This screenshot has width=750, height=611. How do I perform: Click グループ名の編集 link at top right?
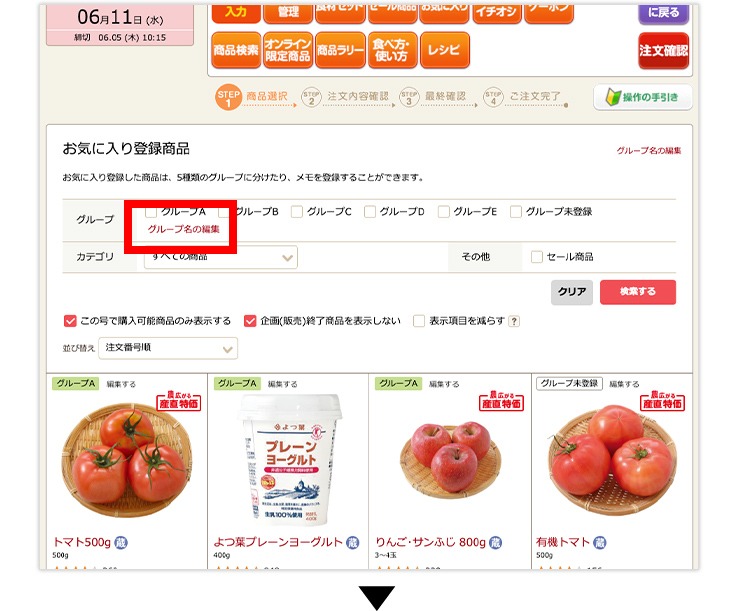(x=649, y=151)
